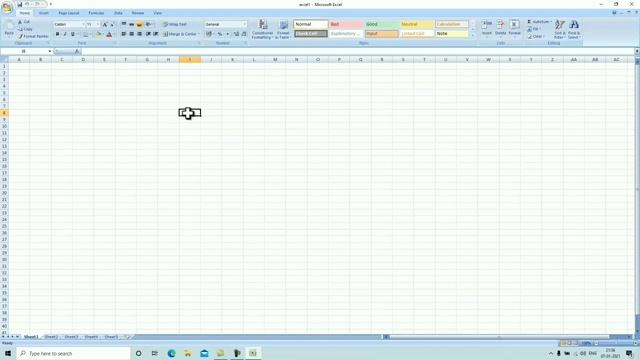Align text right

[x=139, y=34]
